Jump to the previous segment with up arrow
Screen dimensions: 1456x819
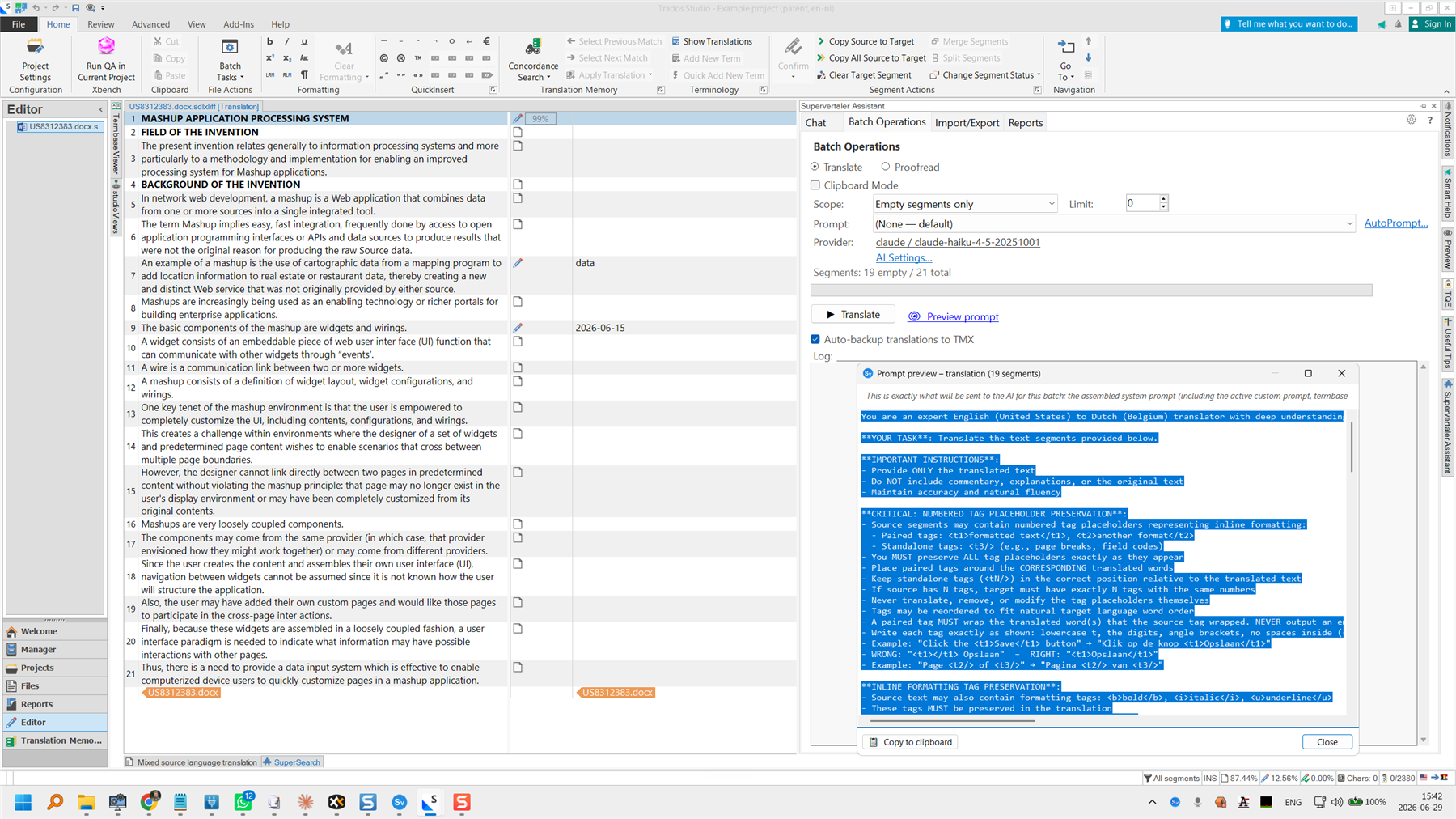(x=1088, y=41)
